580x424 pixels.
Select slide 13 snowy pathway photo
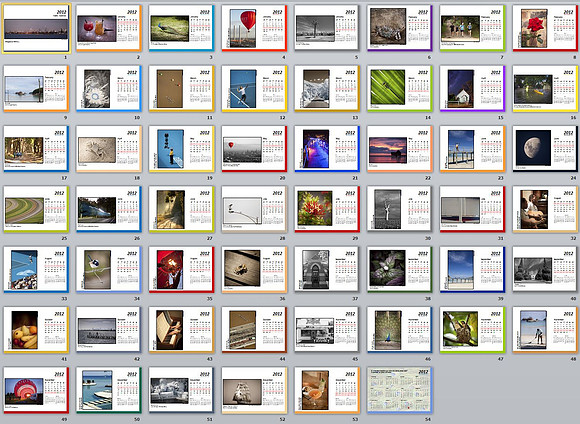coord(327,89)
